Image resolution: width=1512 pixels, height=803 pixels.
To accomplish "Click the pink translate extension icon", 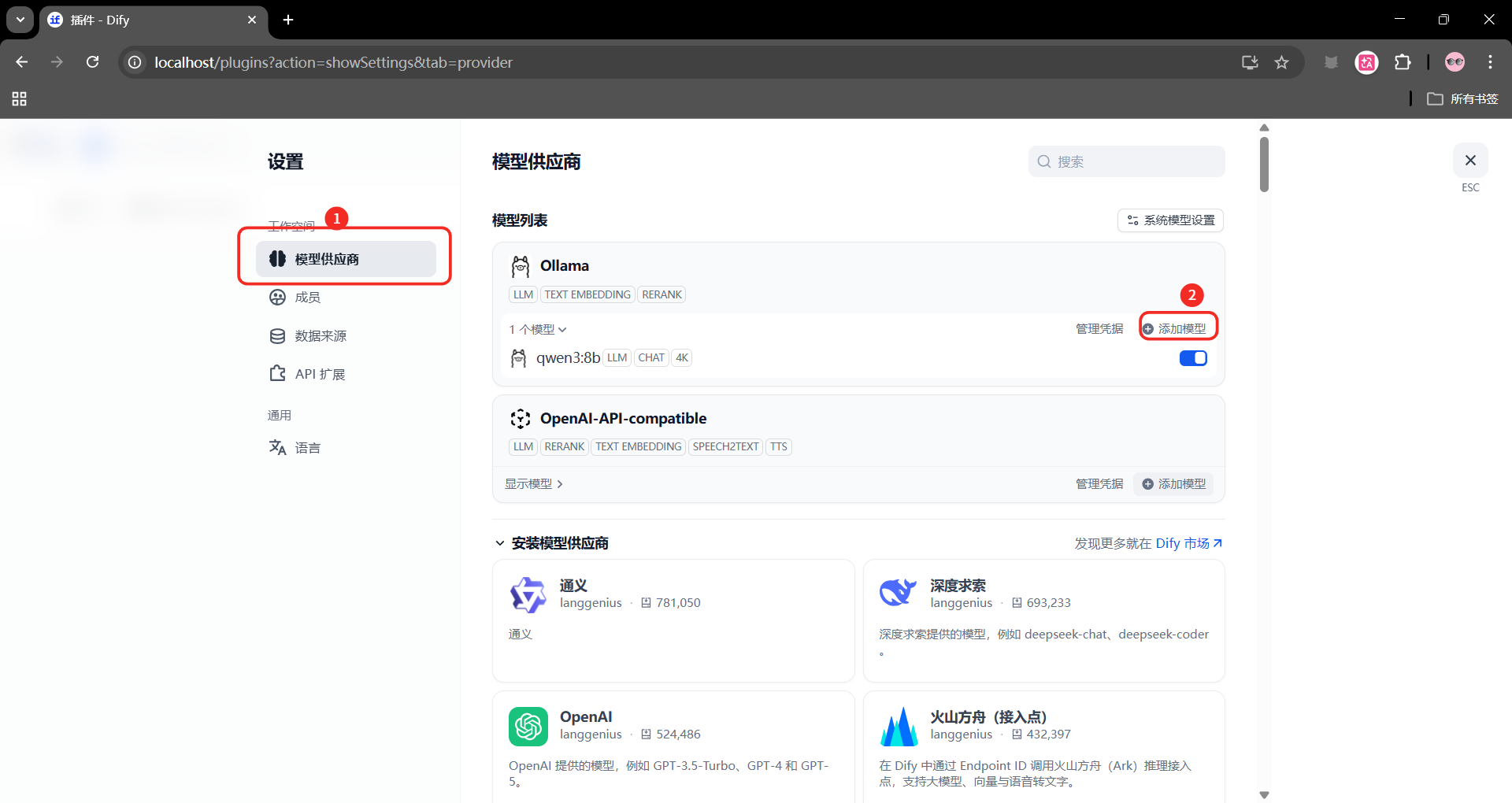I will point(1366,62).
